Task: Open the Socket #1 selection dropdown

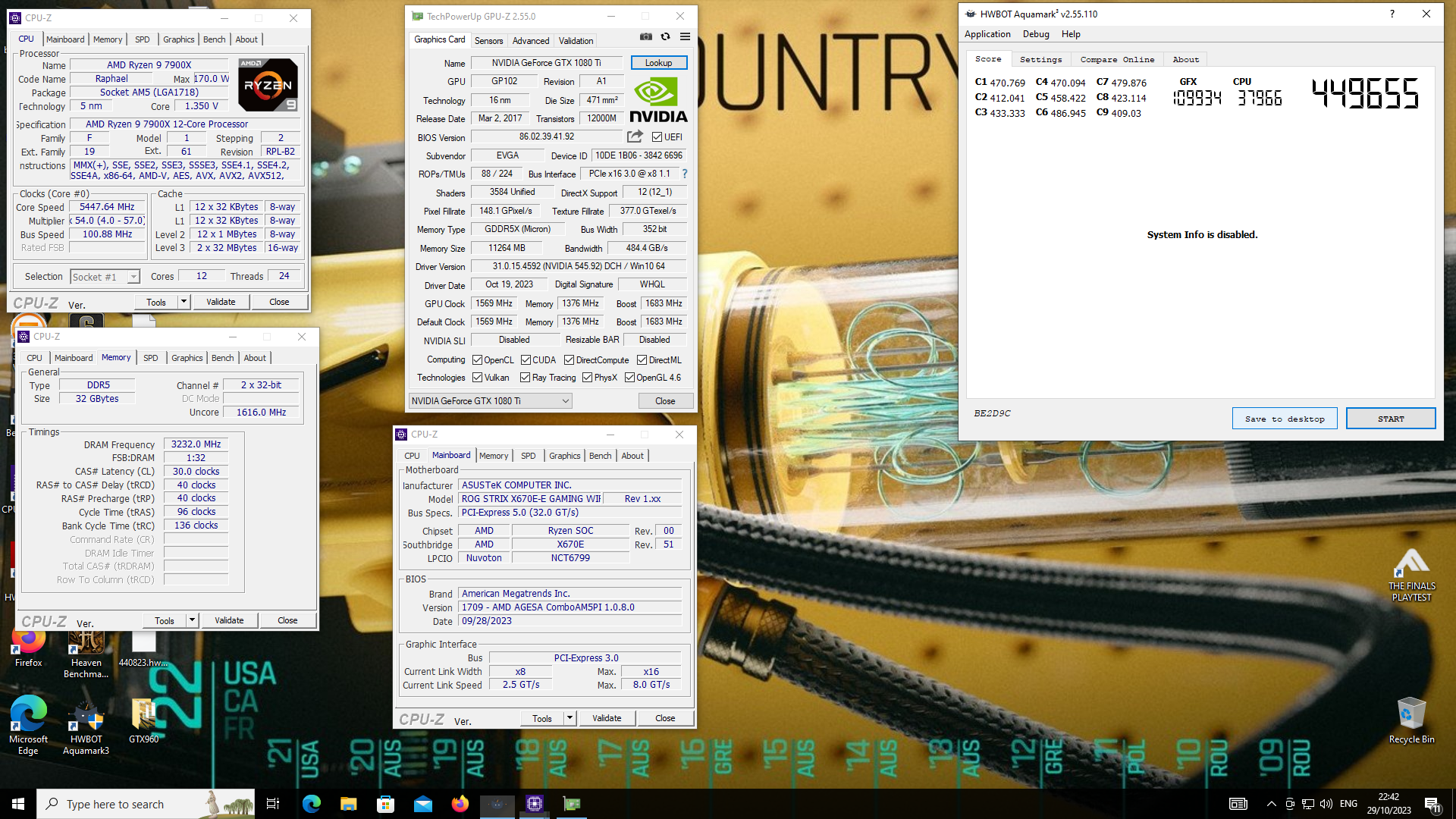Action: click(x=105, y=277)
